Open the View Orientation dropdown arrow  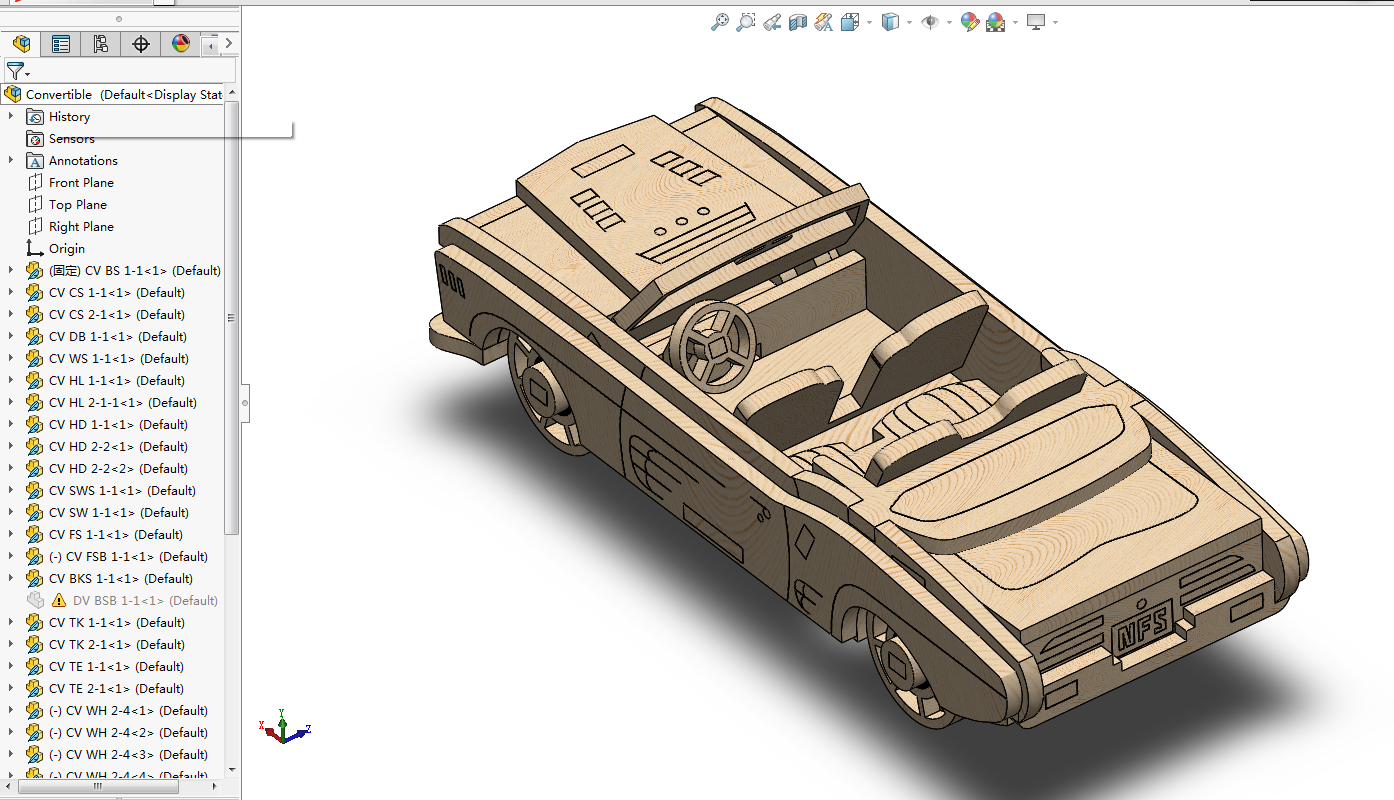tap(869, 22)
